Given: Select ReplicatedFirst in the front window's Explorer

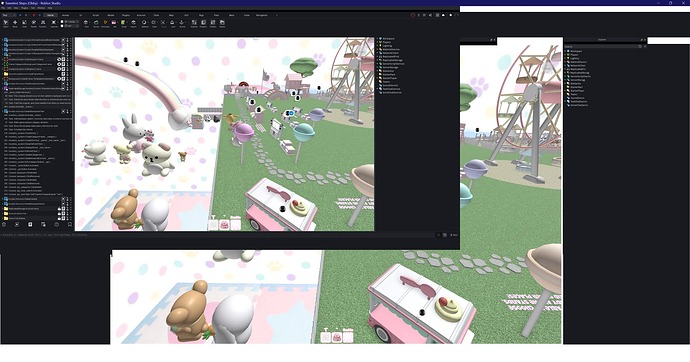Looking at the screenshot, I should pos(391,57).
